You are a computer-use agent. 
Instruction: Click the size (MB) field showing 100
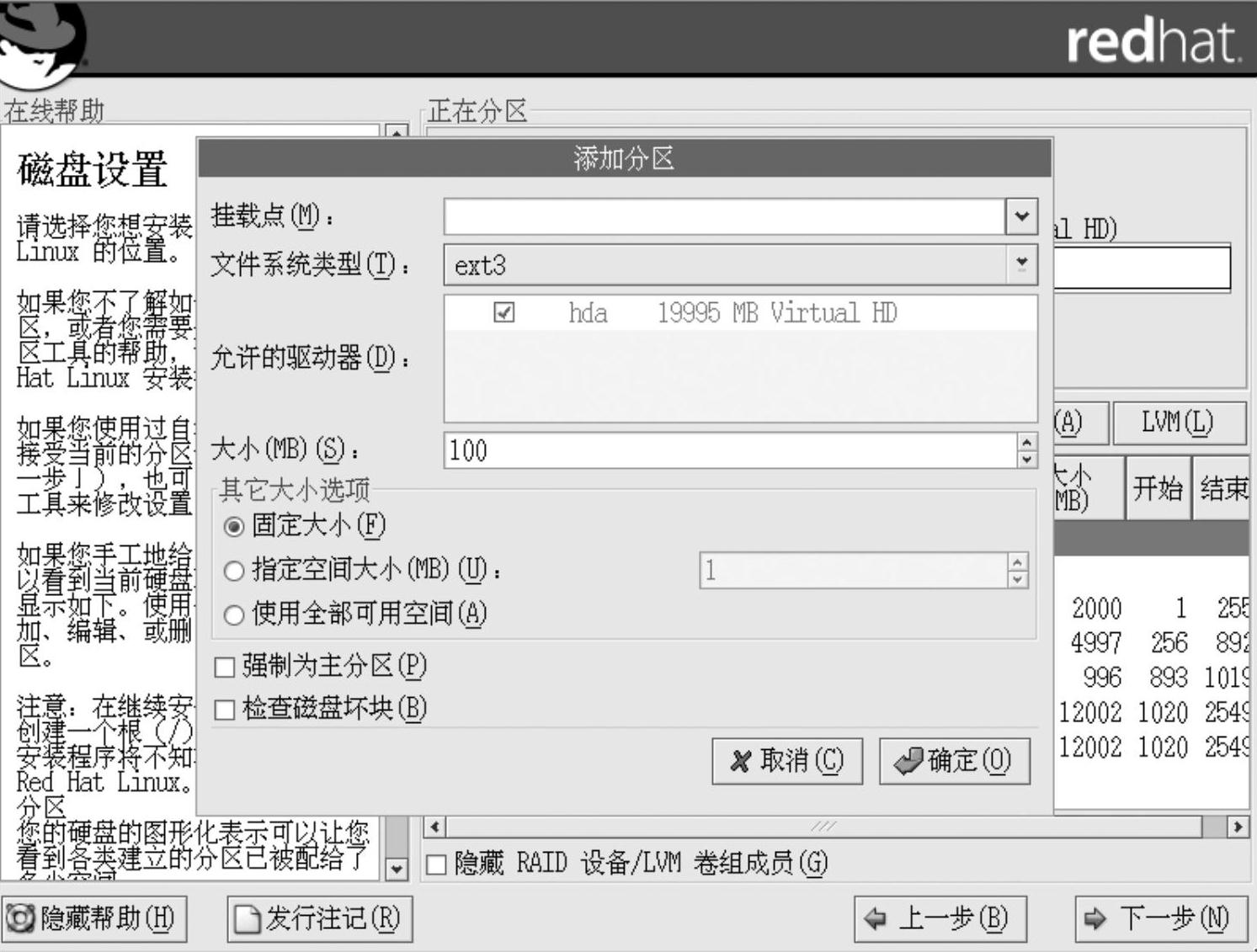coord(731,450)
